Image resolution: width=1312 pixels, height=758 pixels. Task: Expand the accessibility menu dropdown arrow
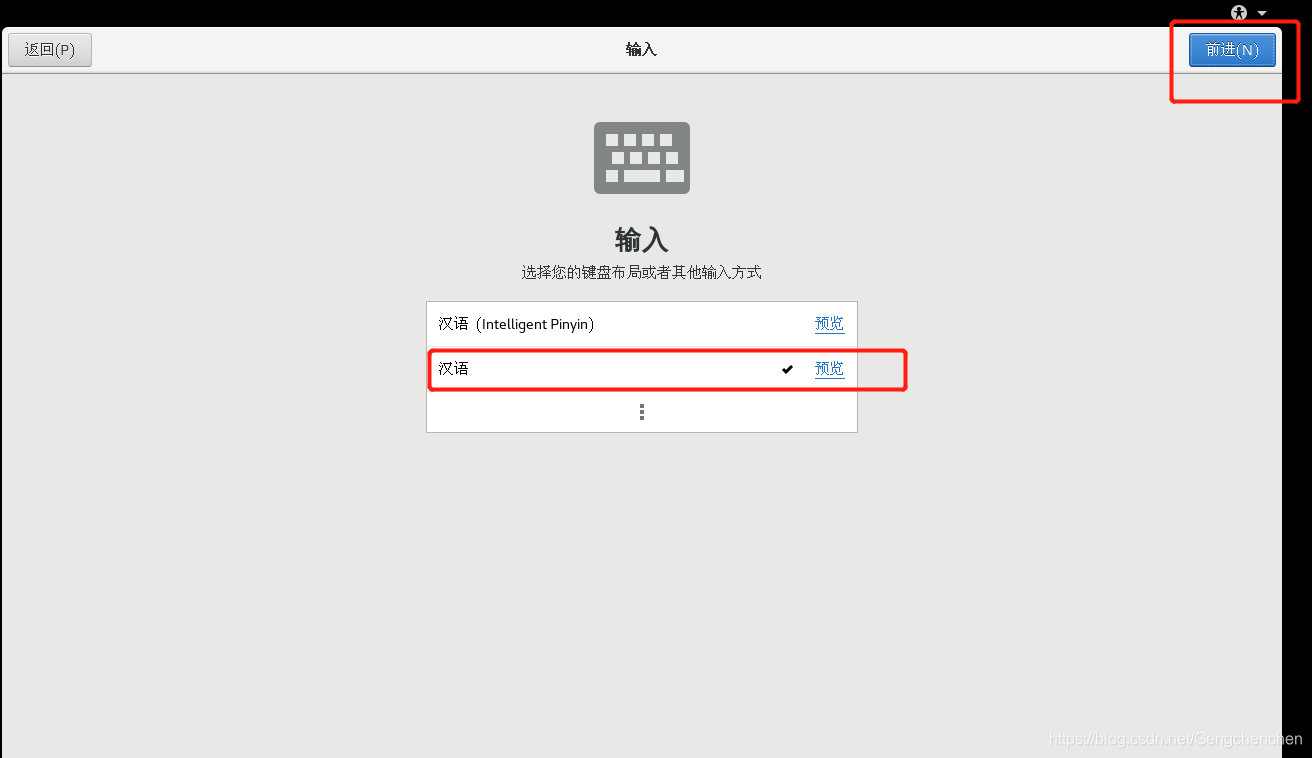point(1262,13)
